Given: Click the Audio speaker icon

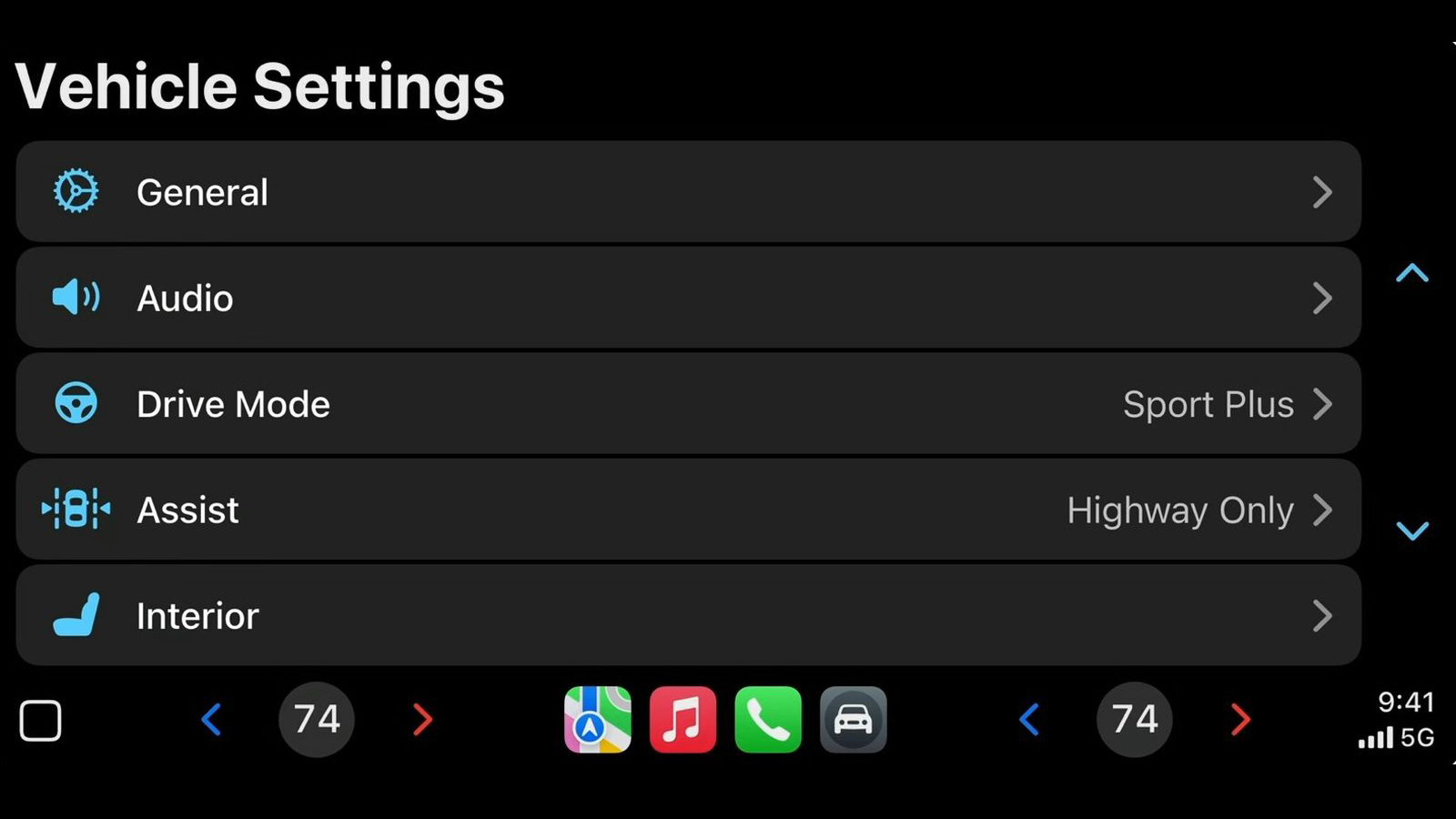Looking at the screenshot, I should (x=76, y=298).
